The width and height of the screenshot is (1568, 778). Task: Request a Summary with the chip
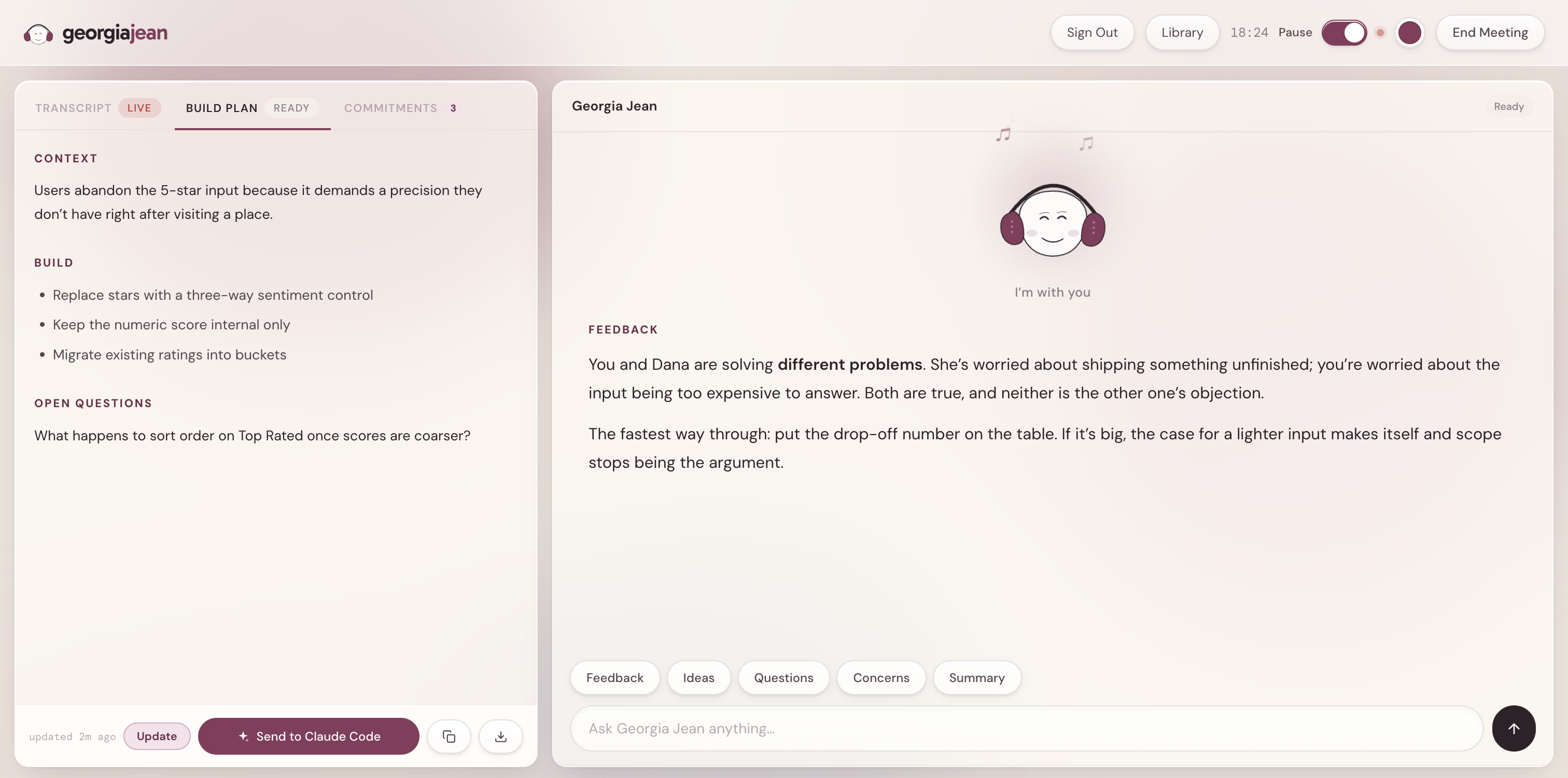(976, 677)
